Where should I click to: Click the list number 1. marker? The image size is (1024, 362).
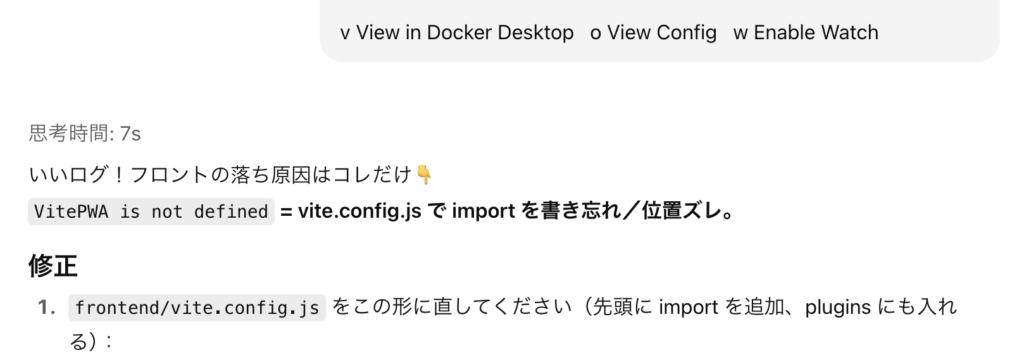(x=47, y=308)
